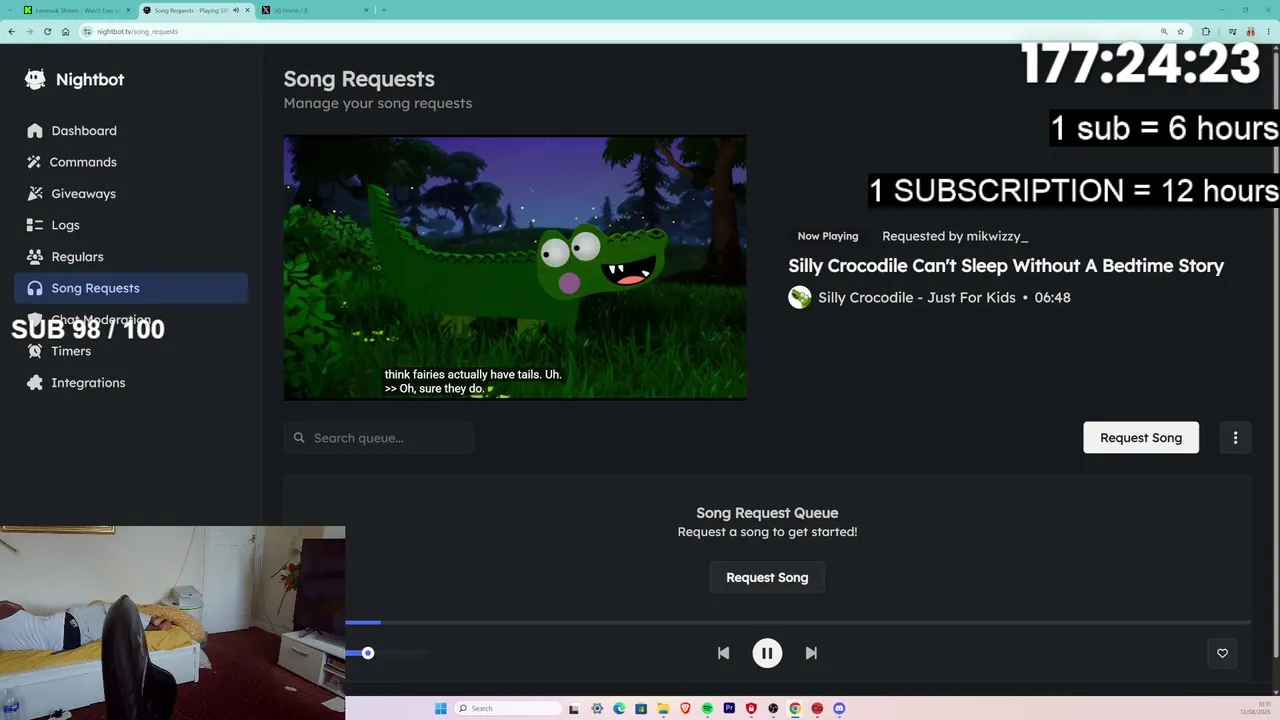
Task: Open the three-dot options menu beside Request Song
Action: 1235,438
